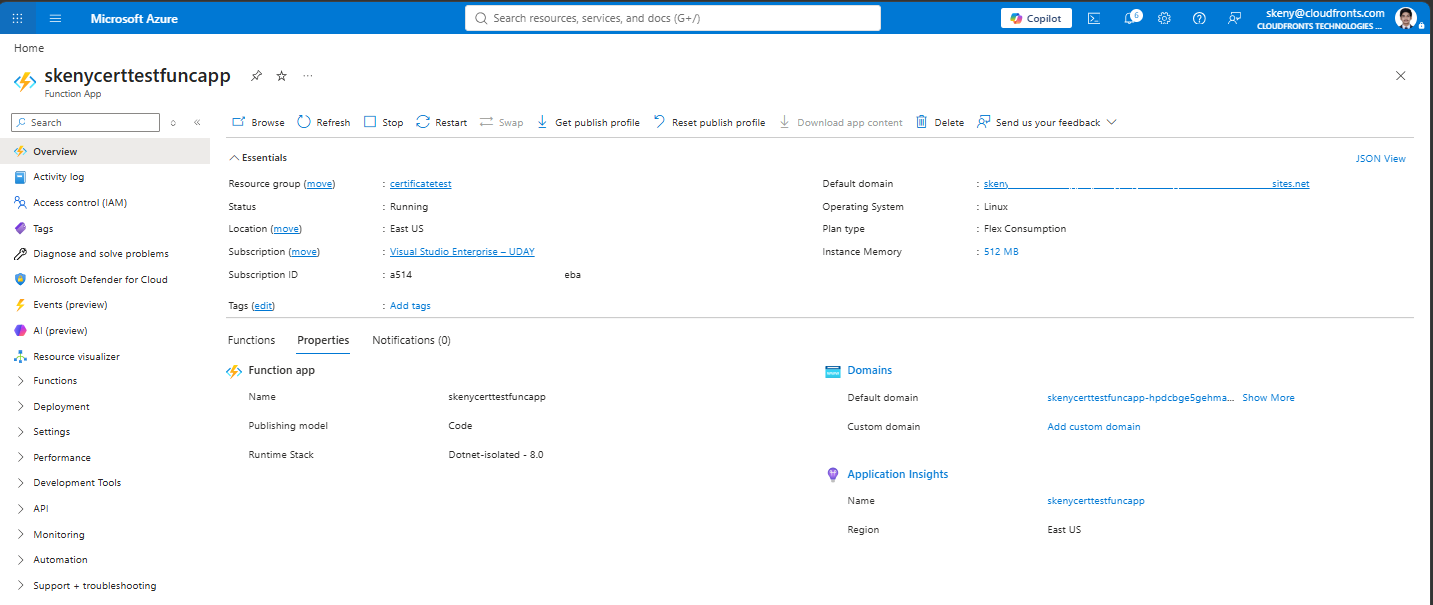Go to Home breadcrumb
This screenshot has width=1433, height=605.
click(29, 48)
